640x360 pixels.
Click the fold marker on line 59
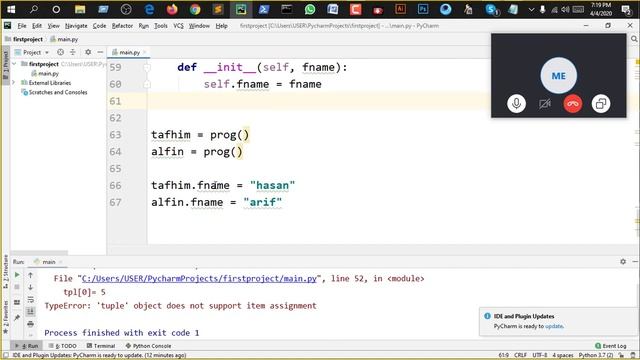click(x=147, y=67)
